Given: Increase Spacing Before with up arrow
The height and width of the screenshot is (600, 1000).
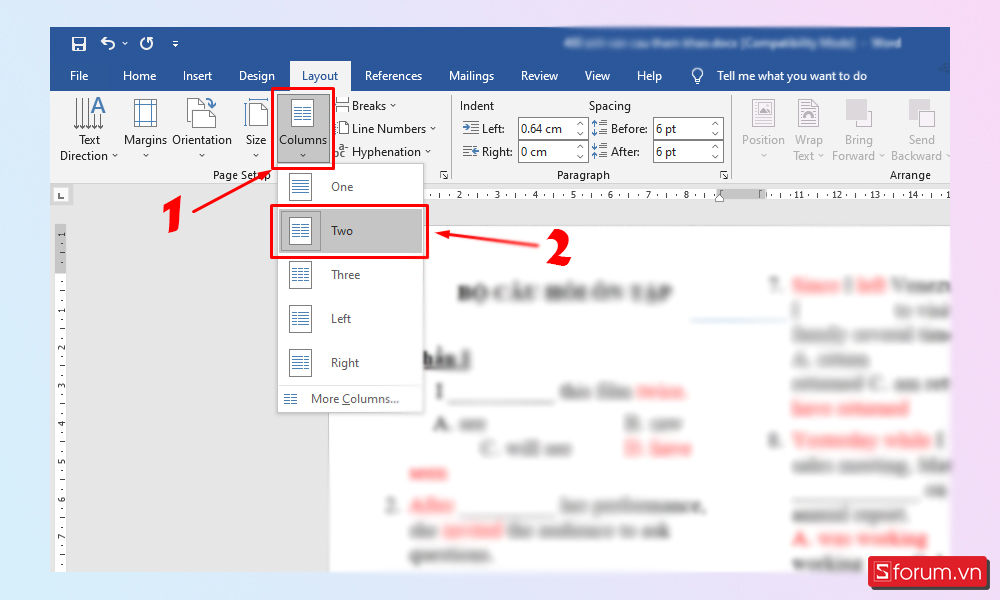Looking at the screenshot, I should pyautogui.click(x=715, y=124).
